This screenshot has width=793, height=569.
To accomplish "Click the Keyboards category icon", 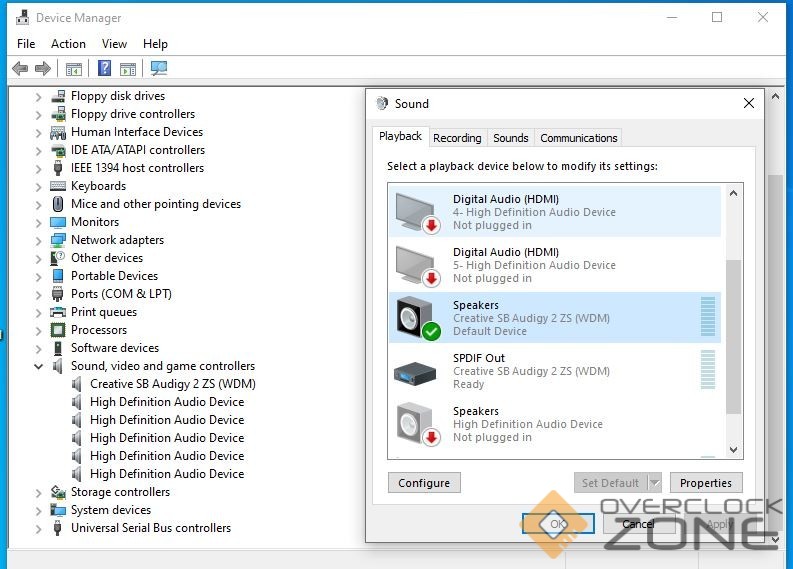I will point(58,186).
